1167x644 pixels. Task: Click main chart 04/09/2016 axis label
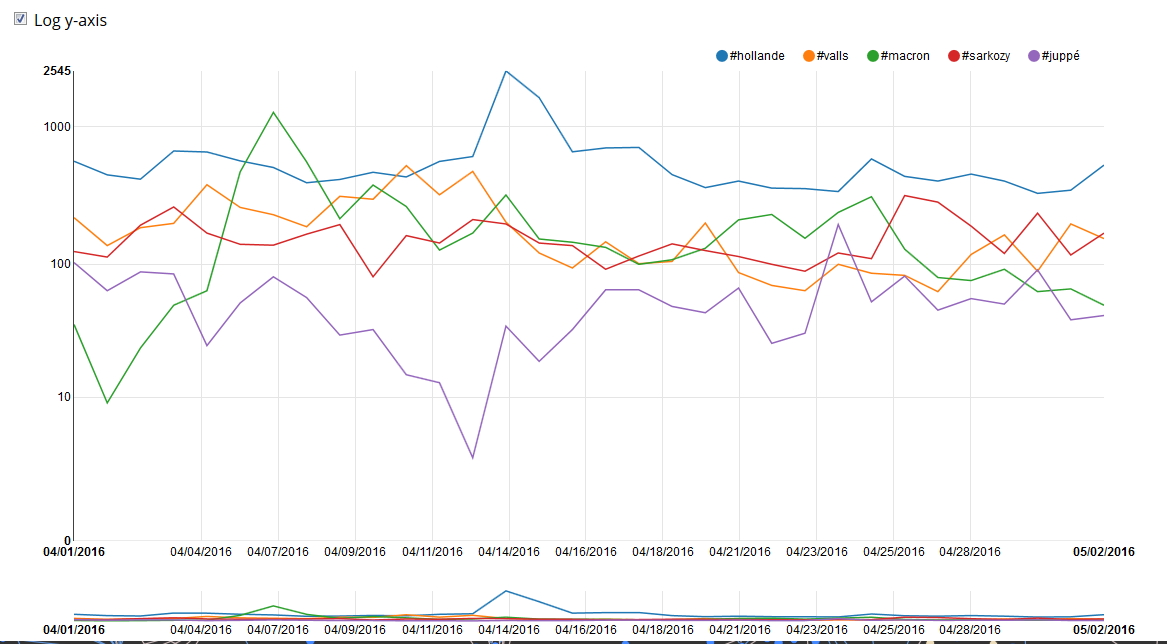point(355,552)
